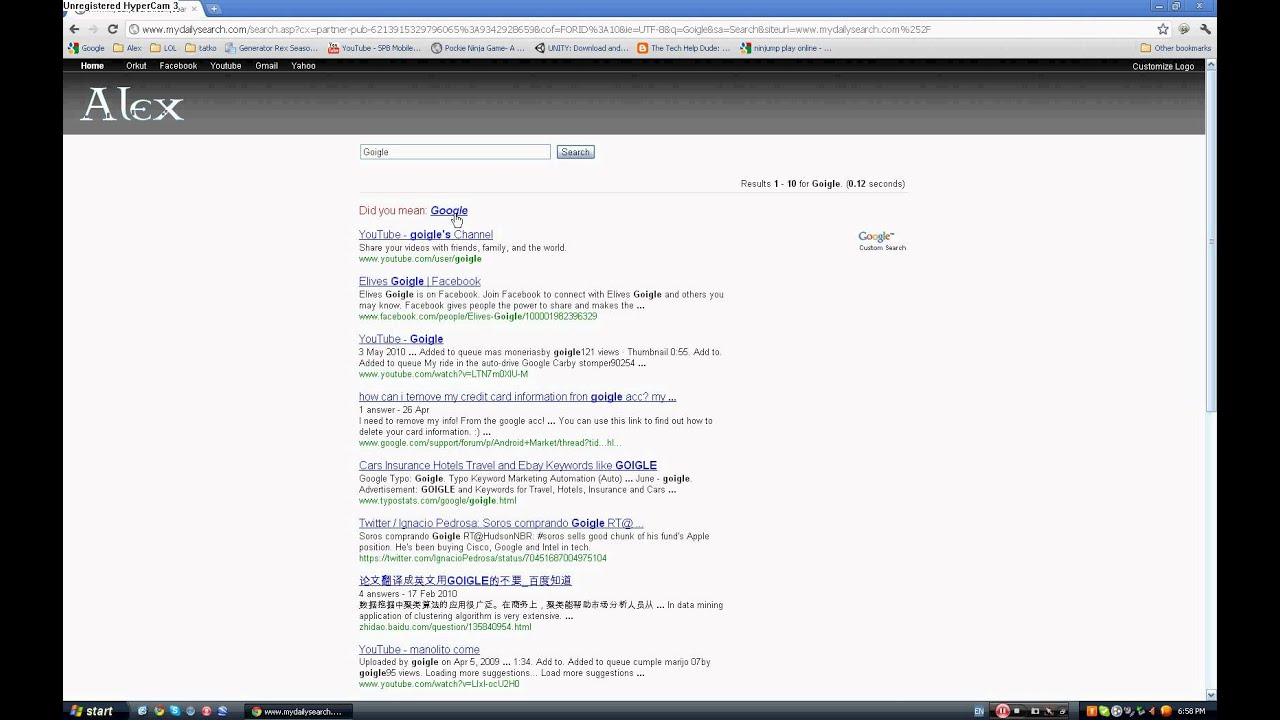Open the Google bookmark

pos(87,48)
